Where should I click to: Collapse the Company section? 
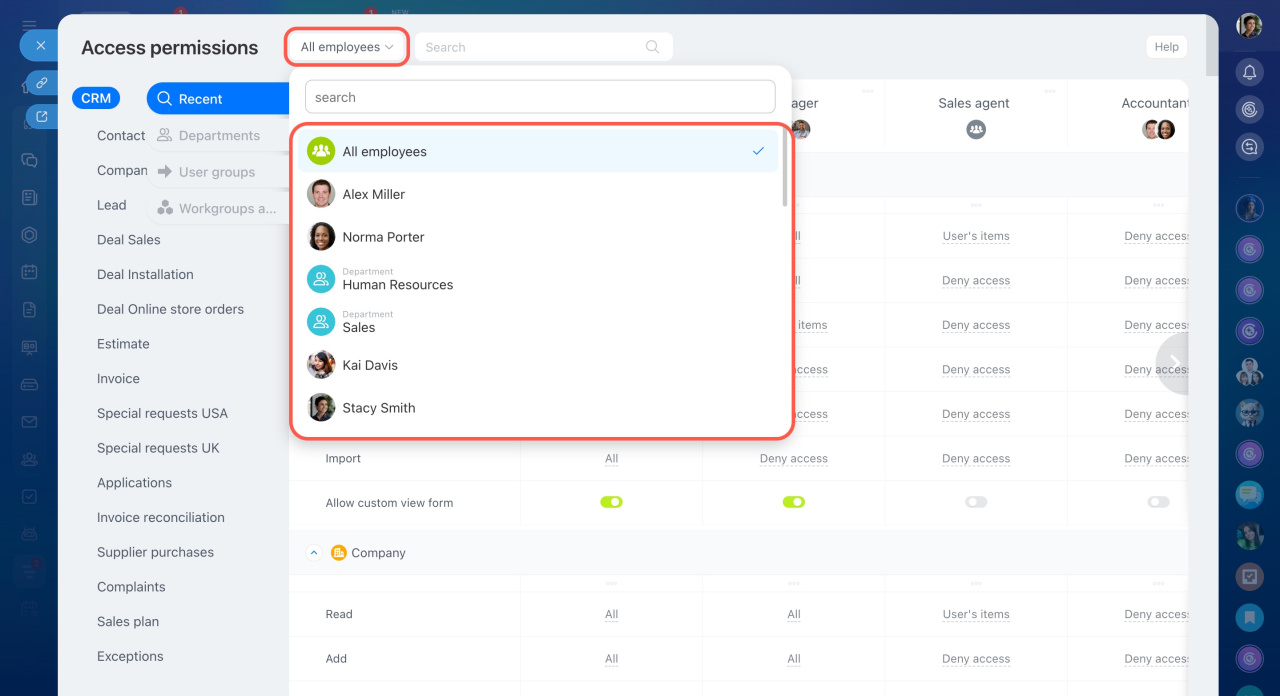[313, 553]
